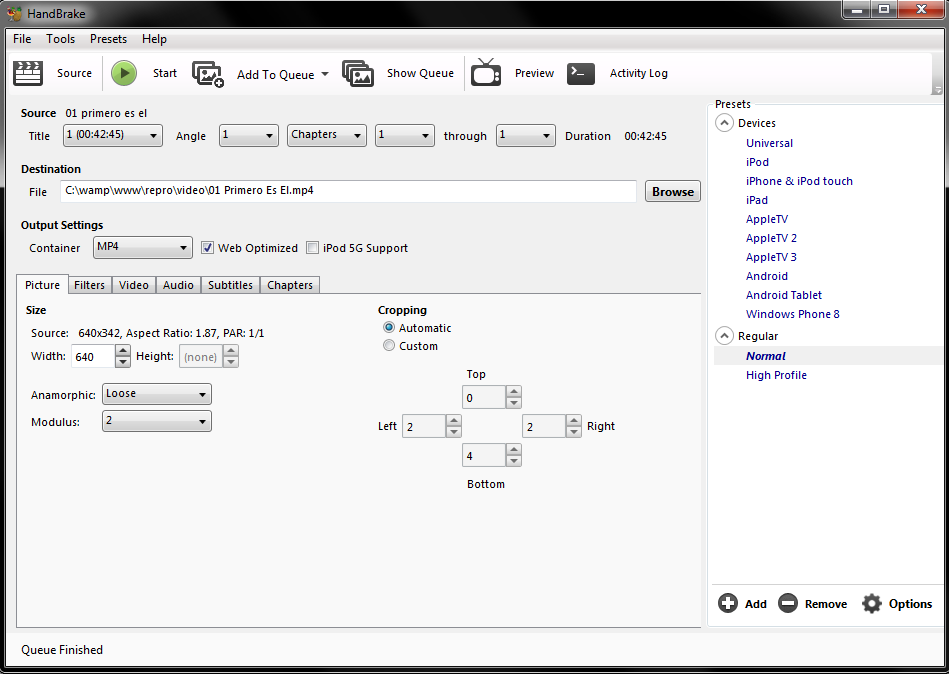This screenshot has height=674, width=949.
Task: Select the AppleTV 2 preset
Action: tap(771, 238)
